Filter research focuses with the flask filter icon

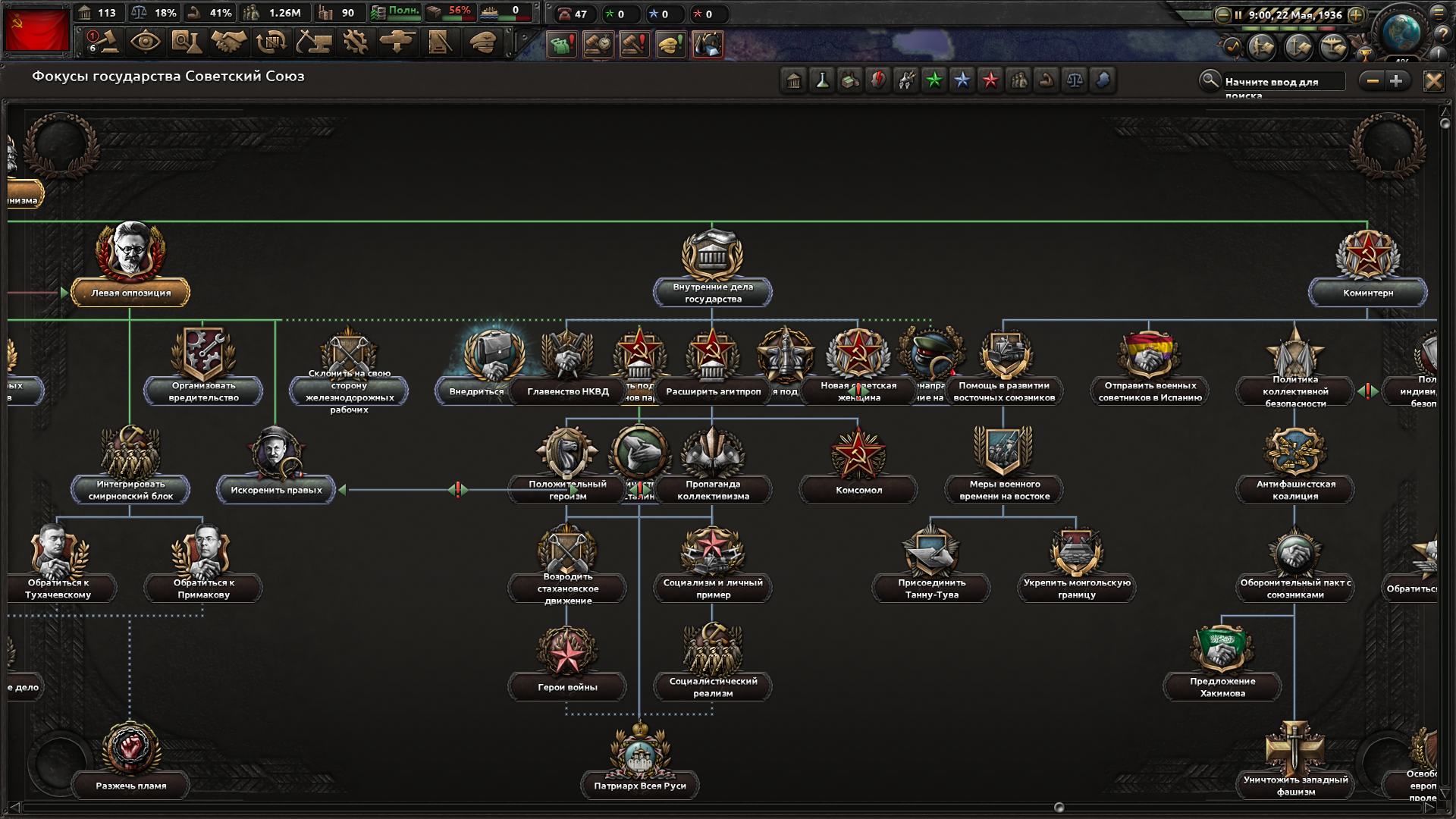[821, 80]
